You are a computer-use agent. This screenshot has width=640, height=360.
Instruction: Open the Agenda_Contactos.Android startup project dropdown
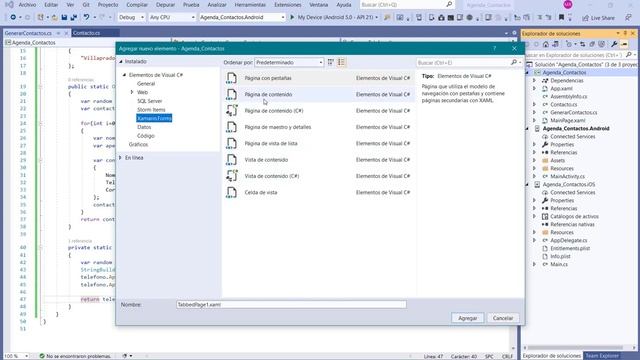coord(242,18)
